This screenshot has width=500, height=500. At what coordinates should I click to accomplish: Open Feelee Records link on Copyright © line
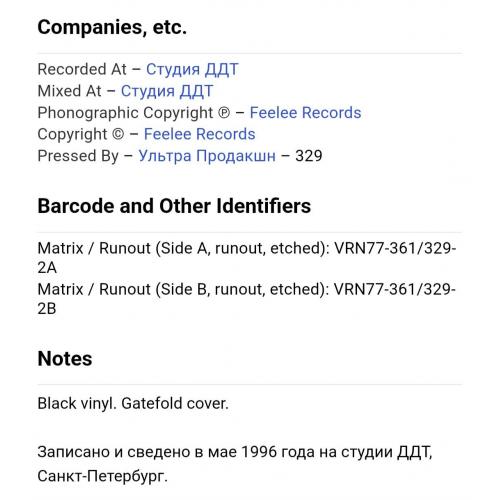(200, 134)
